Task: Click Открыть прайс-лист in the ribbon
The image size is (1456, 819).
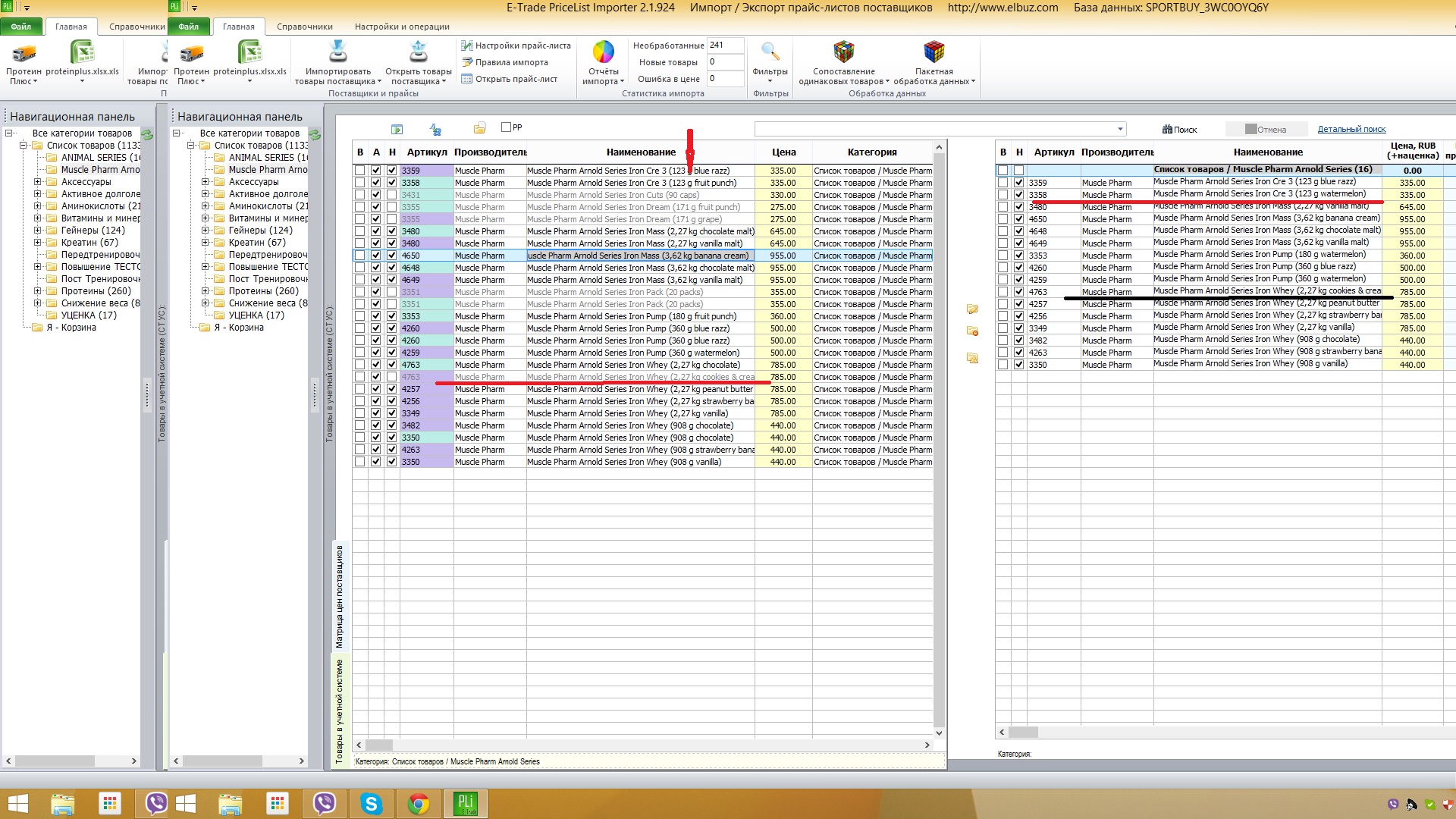Action: (509, 79)
